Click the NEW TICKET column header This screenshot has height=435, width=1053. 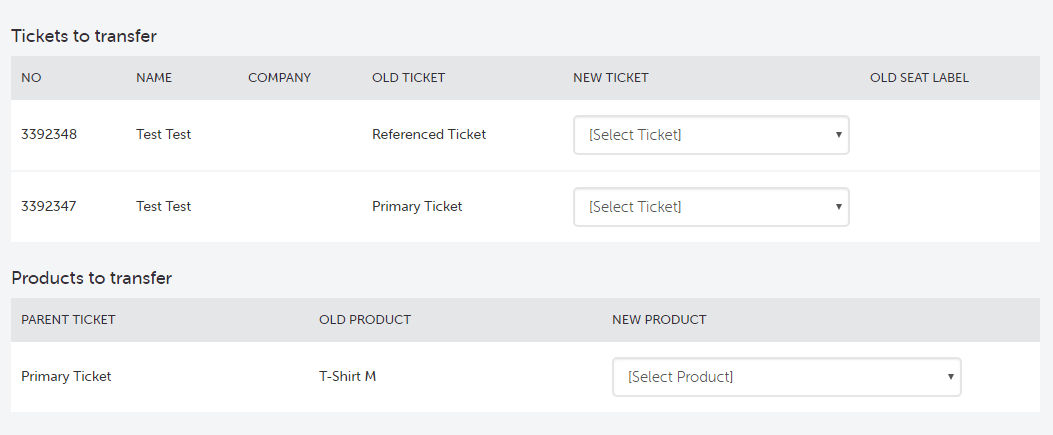[x=610, y=78]
